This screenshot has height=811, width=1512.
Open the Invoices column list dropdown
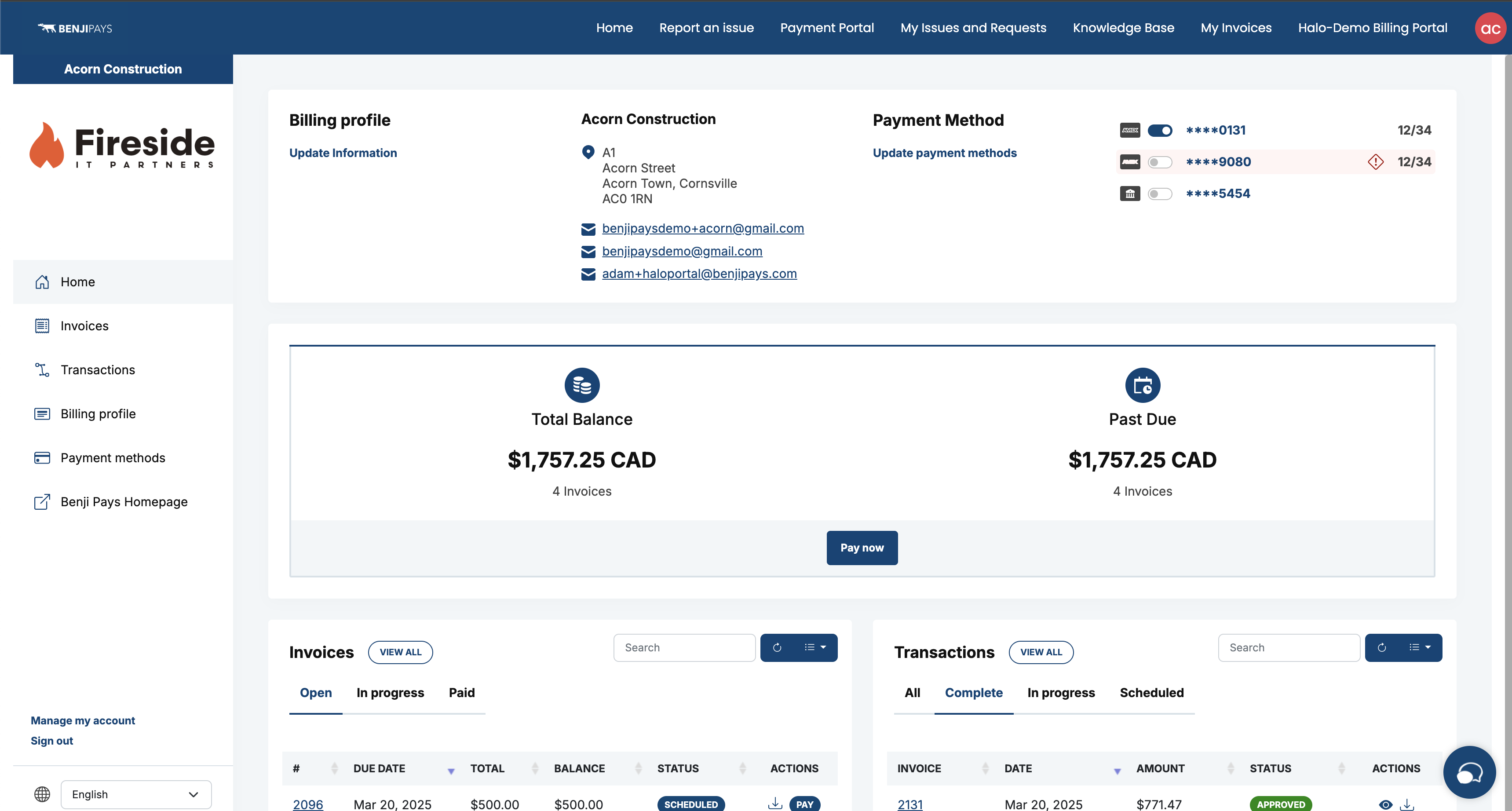815,647
